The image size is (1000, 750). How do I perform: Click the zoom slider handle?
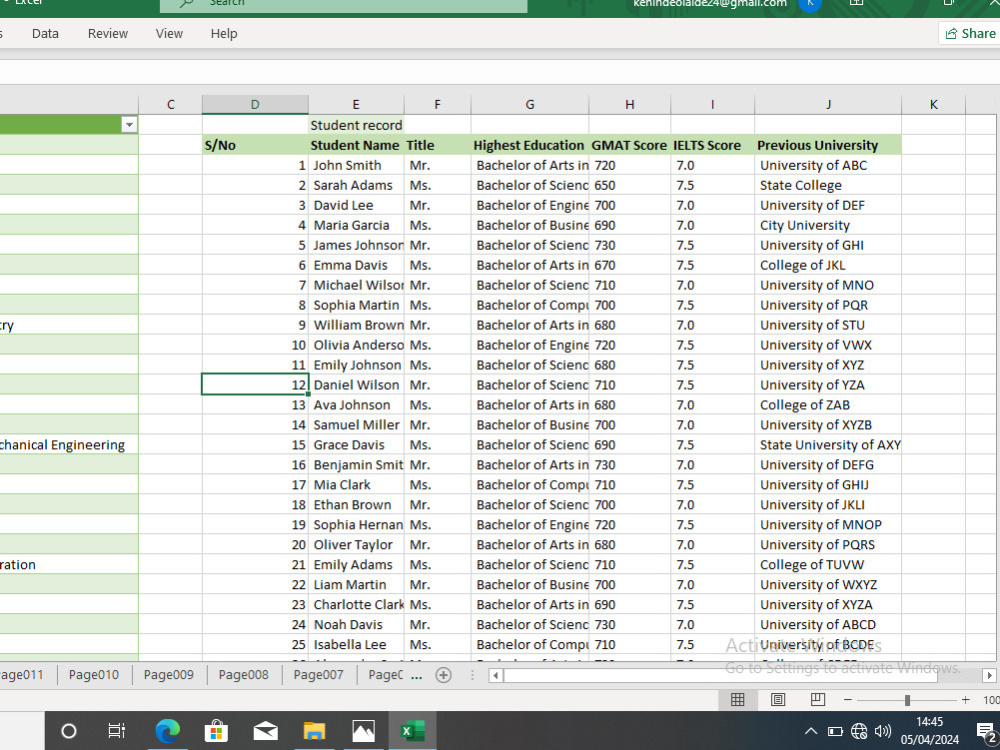point(907,700)
